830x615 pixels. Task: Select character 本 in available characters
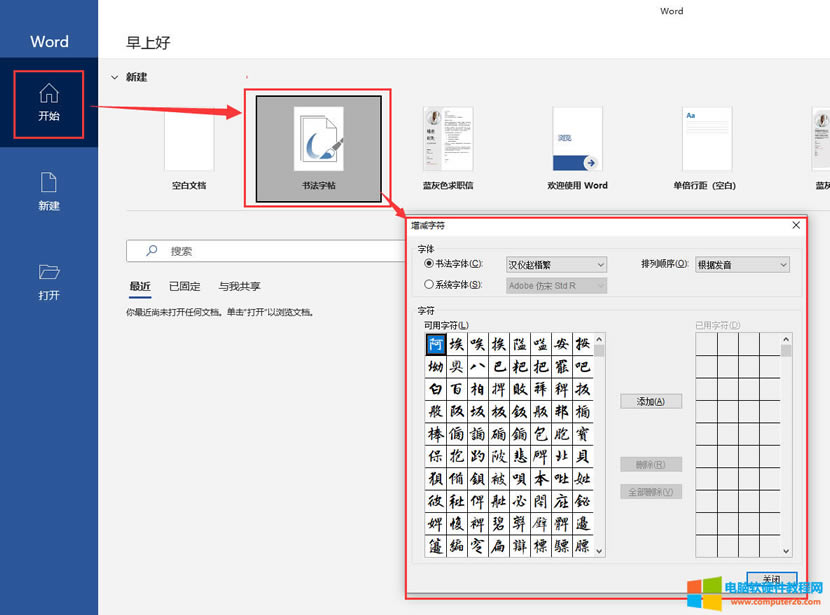coord(540,478)
